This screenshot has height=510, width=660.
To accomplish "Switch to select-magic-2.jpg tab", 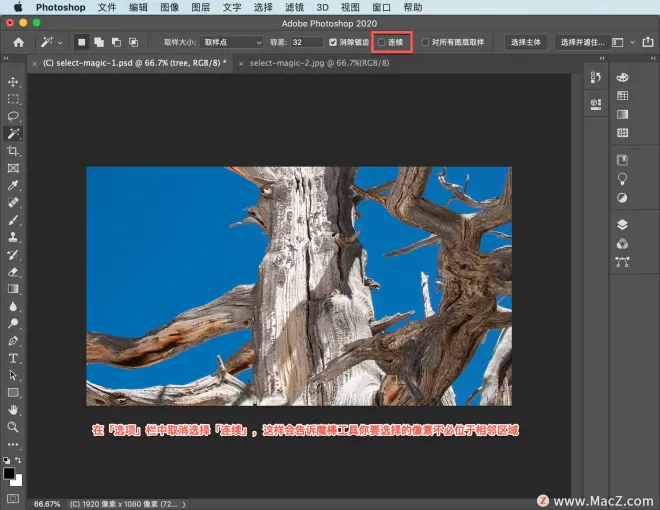I will pyautogui.click(x=319, y=63).
